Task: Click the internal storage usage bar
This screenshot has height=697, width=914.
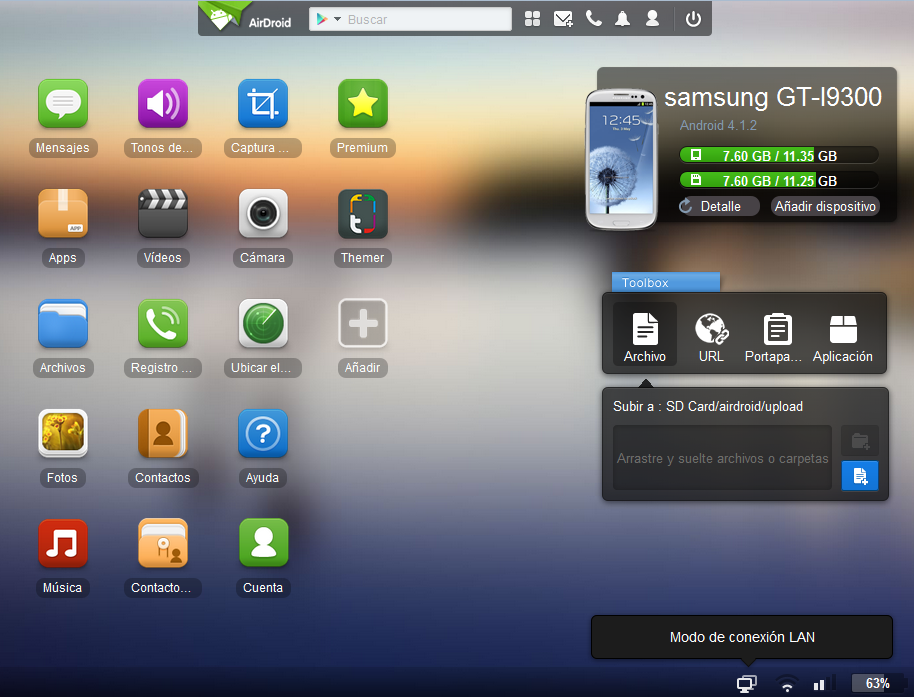Action: tap(779, 156)
